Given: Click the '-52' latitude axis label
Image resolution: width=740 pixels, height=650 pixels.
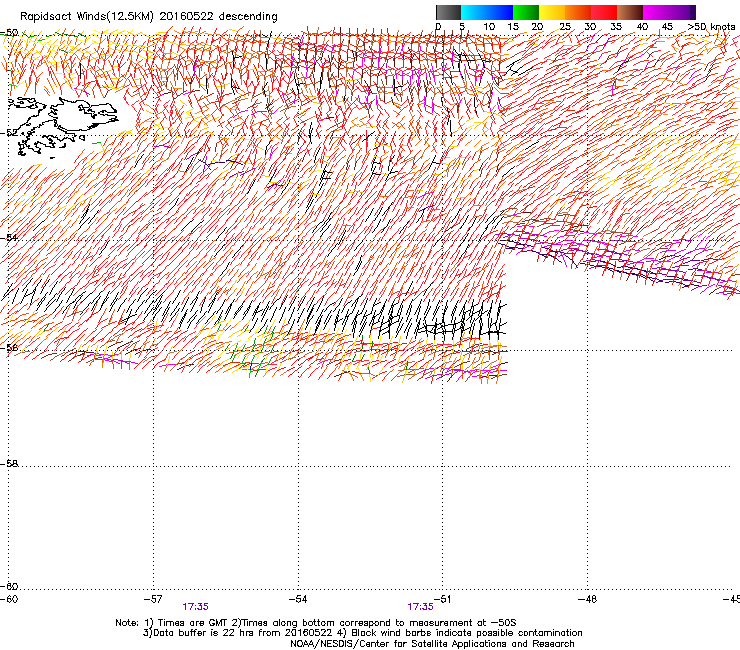Looking at the screenshot, I should (9, 133).
